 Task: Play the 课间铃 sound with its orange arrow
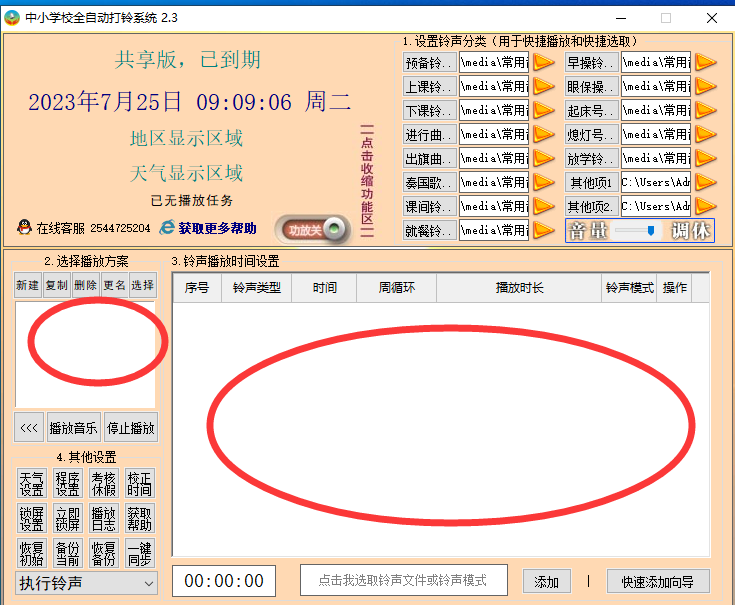tap(543, 206)
